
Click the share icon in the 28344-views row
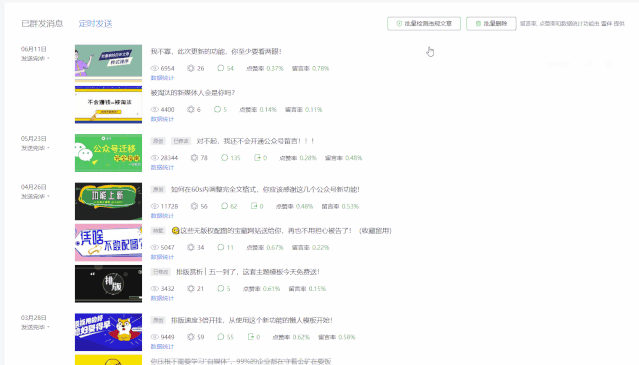coord(257,157)
